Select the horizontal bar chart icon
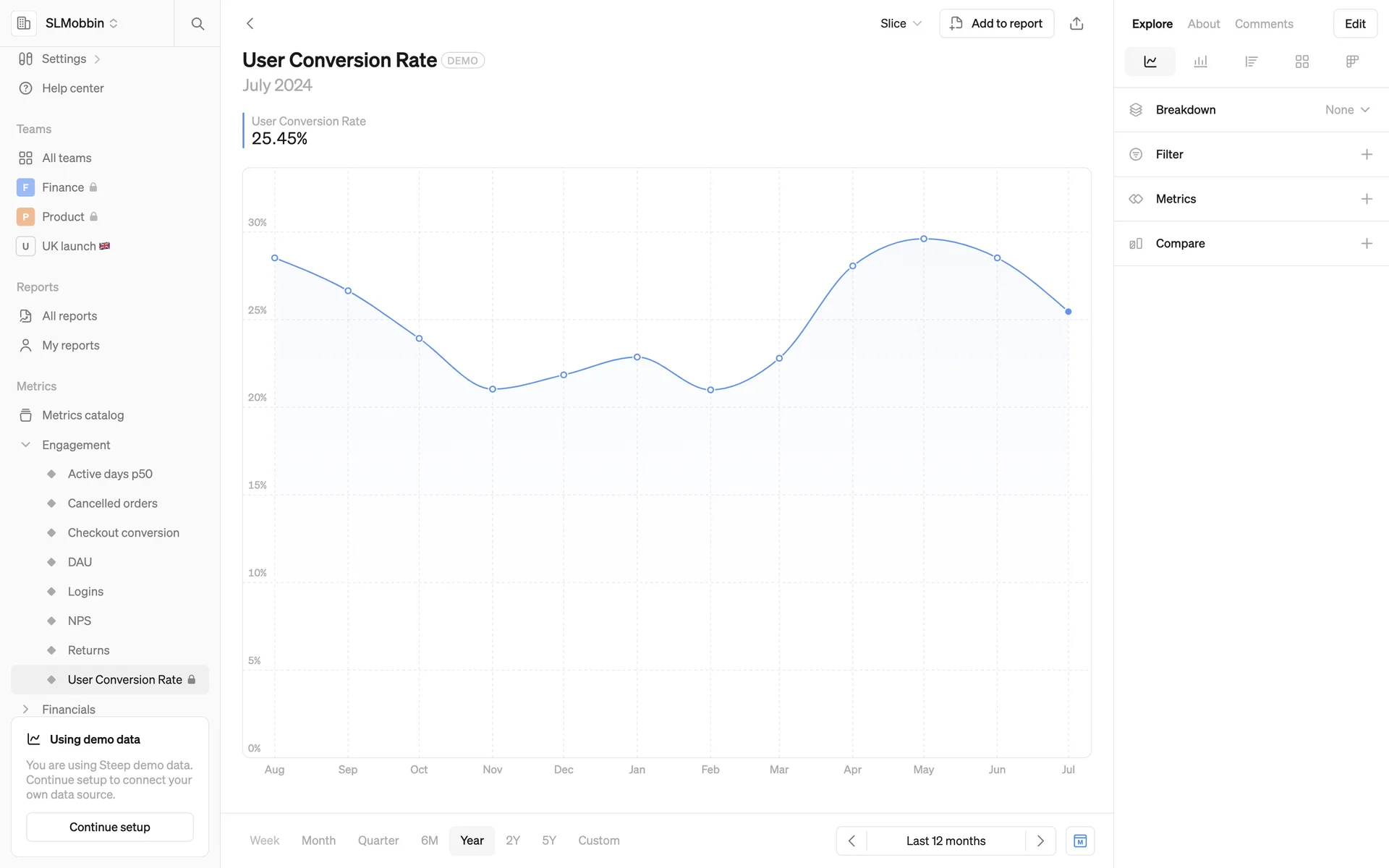The height and width of the screenshot is (868, 1389). pos(1251,61)
